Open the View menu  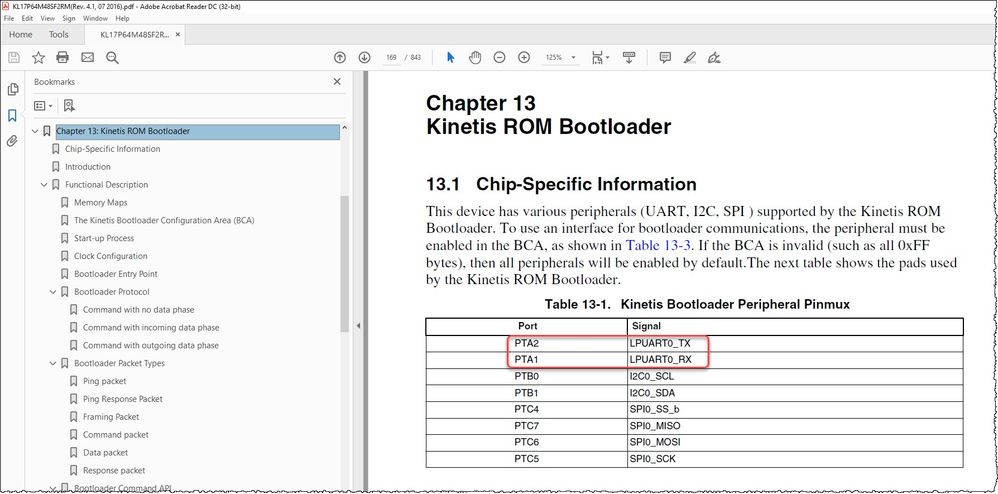pyautogui.click(x=48, y=18)
